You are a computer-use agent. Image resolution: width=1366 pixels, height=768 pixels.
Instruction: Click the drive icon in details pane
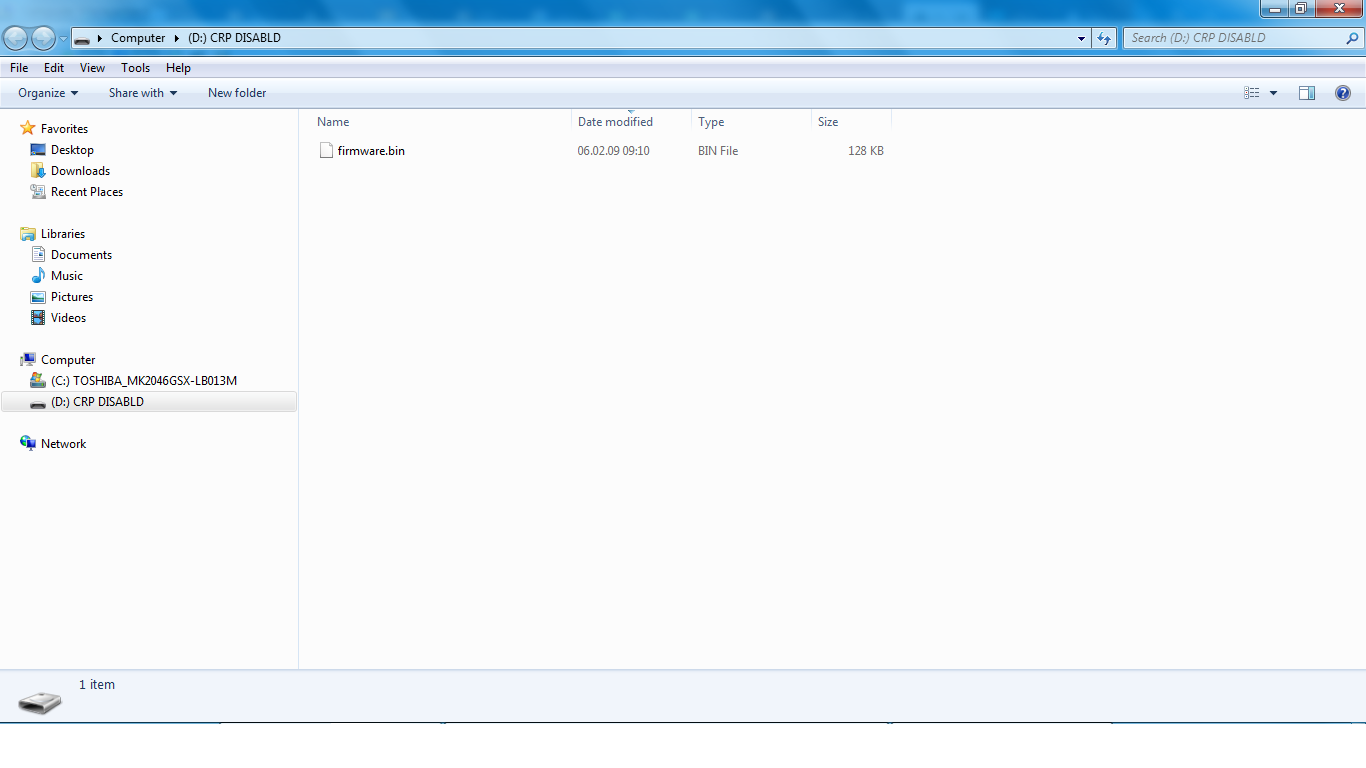coord(40,702)
